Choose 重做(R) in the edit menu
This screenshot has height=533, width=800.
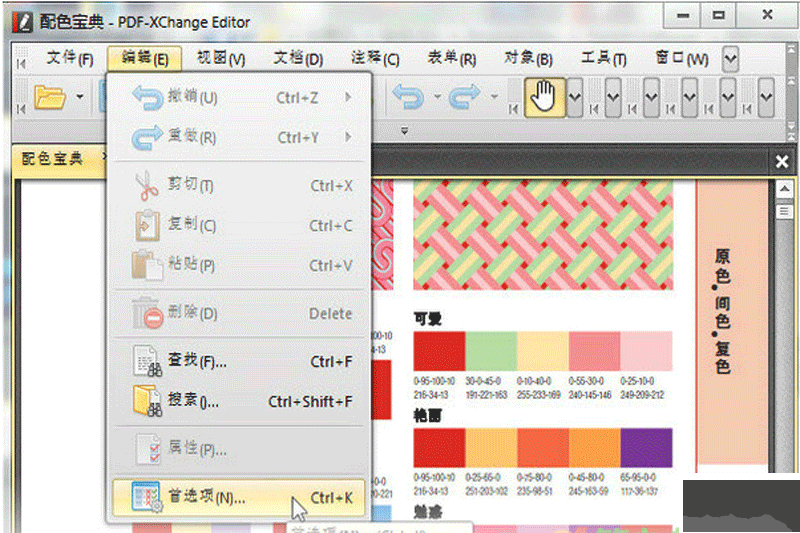tap(240, 137)
